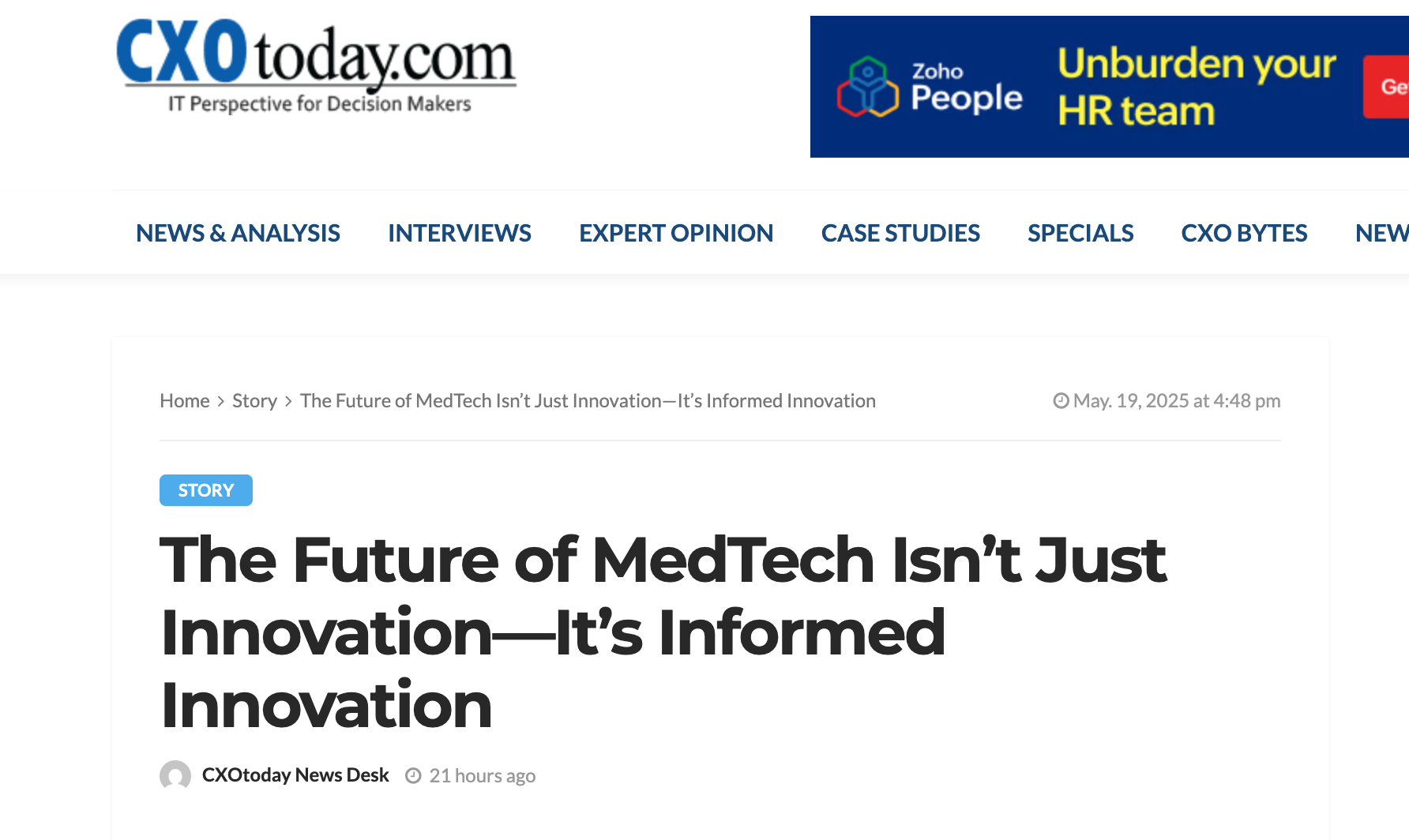Open the Interviews menu item
The height and width of the screenshot is (840, 1409).
(x=460, y=233)
